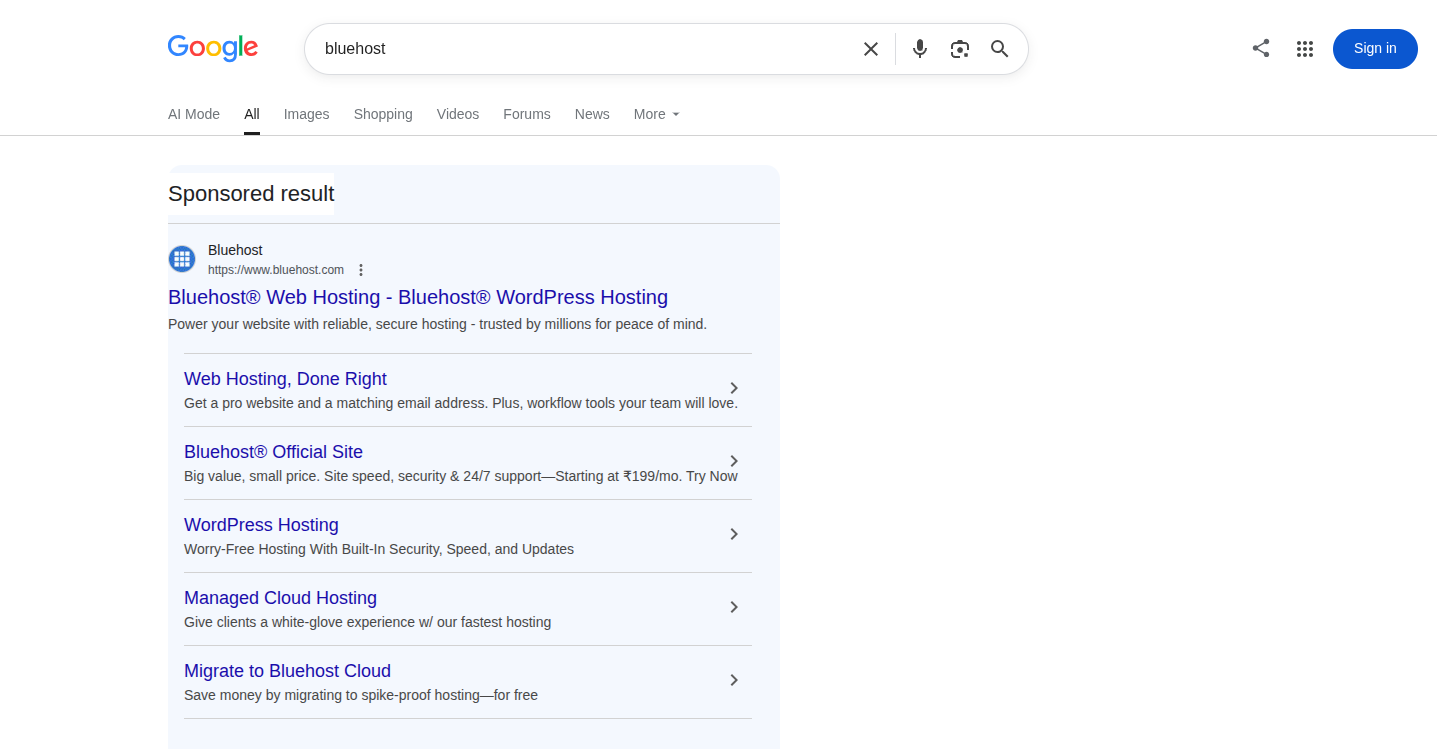The image size is (1437, 749).
Task: Start voice search with microphone icon
Action: tap(920, 49)
